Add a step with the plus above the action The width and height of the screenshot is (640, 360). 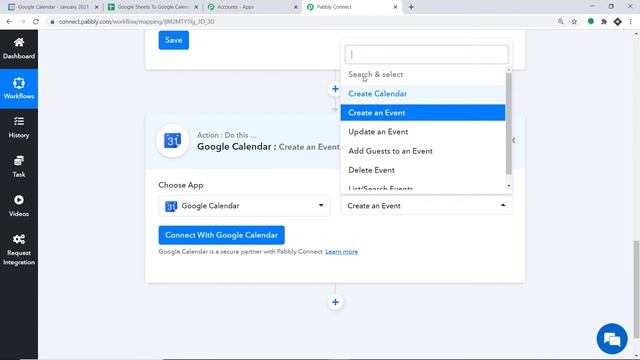(x=335, y=89)
